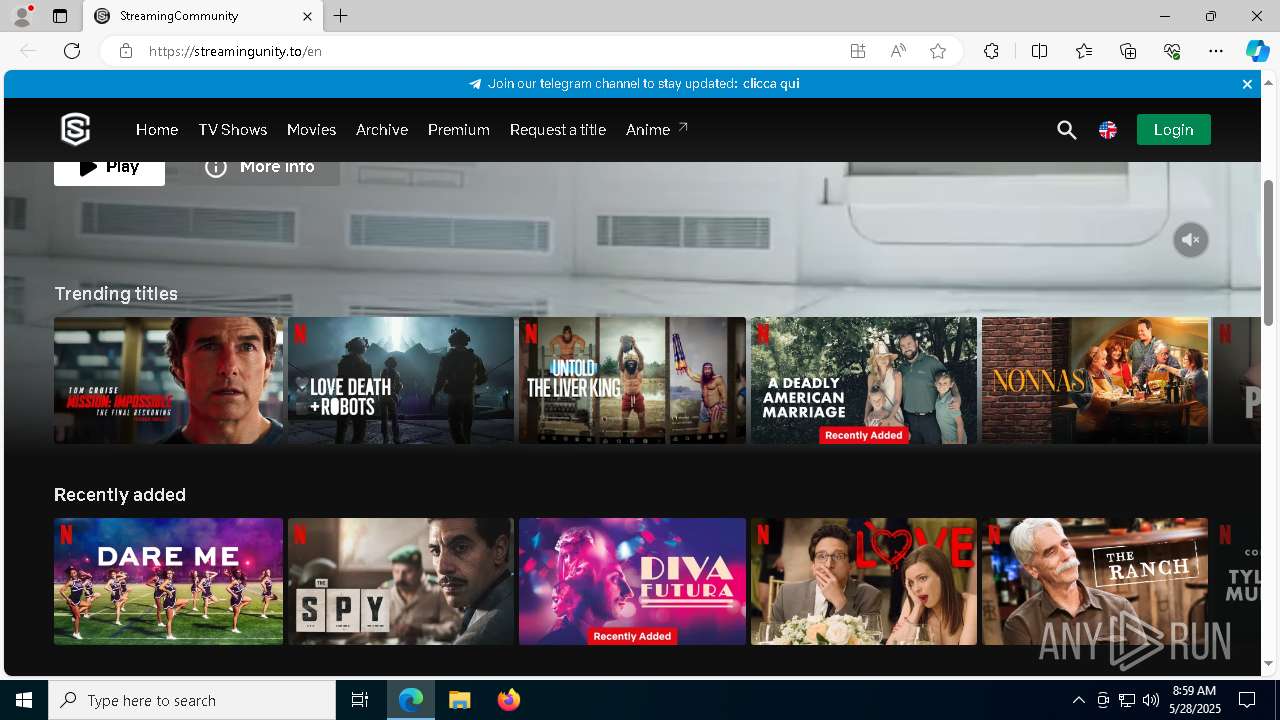Viewport: 1280px width, 720px height.
Task: Show hidden system tray icons
Action: 1078,700
